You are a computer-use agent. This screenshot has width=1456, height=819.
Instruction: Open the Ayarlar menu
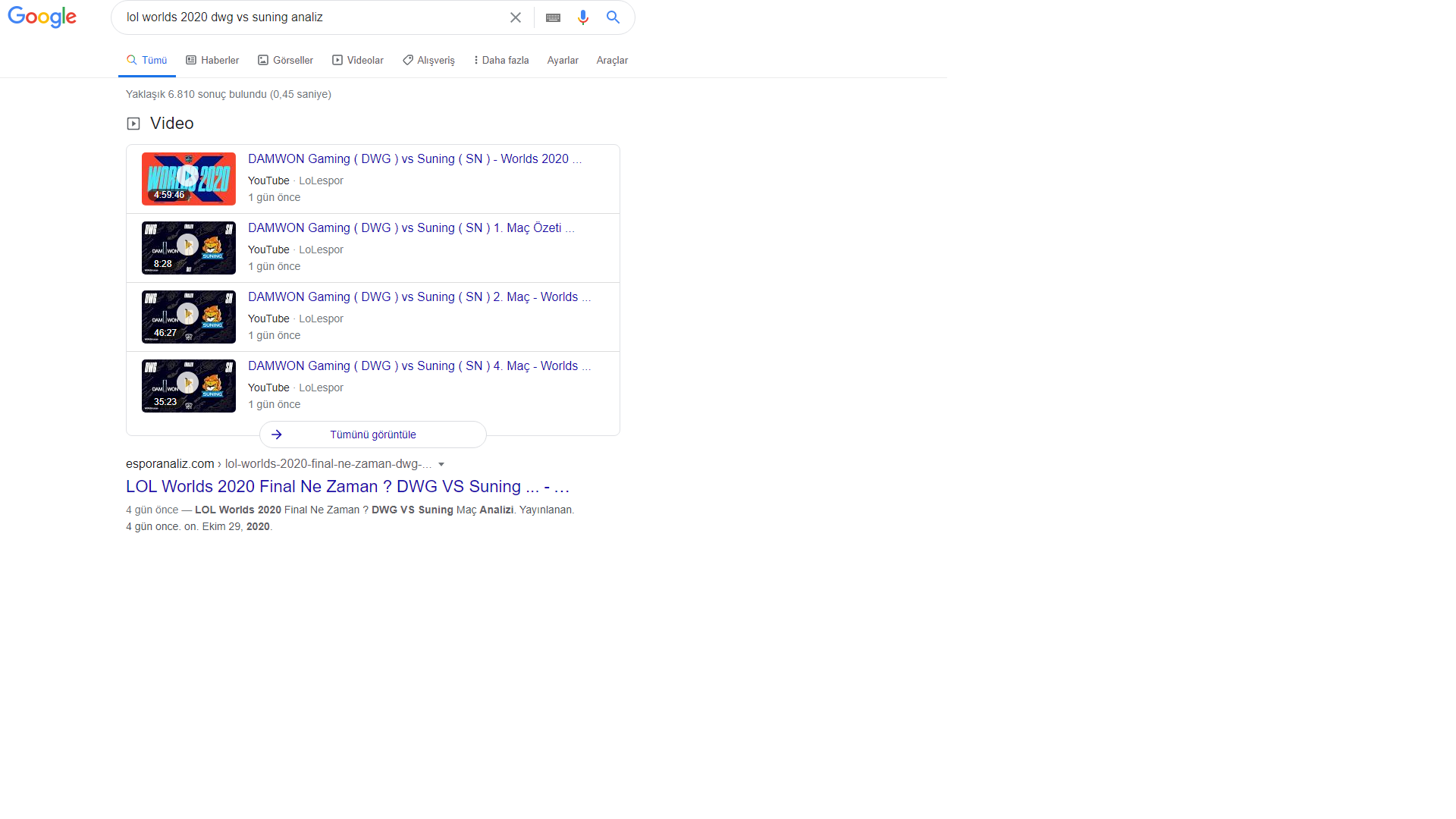[x=562, y=60]
